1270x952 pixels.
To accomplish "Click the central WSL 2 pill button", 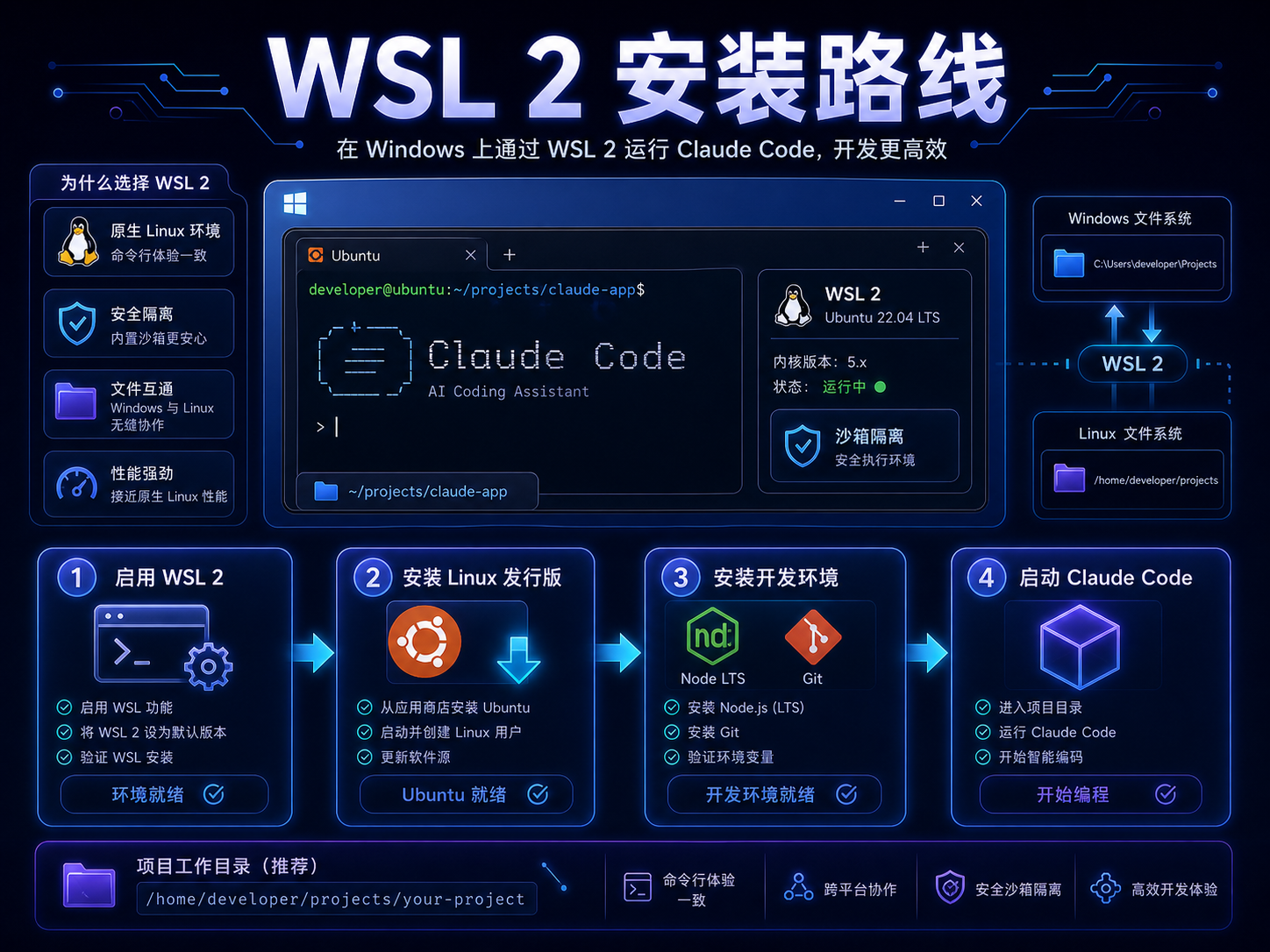I will click(1132, 364).
